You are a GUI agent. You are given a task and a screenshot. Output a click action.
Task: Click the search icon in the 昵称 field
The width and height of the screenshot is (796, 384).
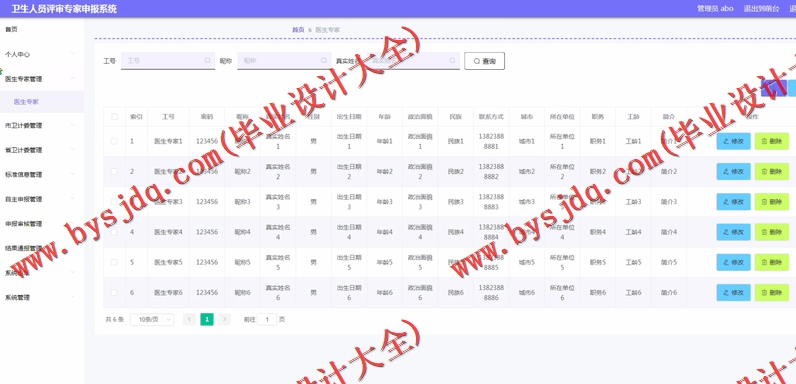[324, 60]
